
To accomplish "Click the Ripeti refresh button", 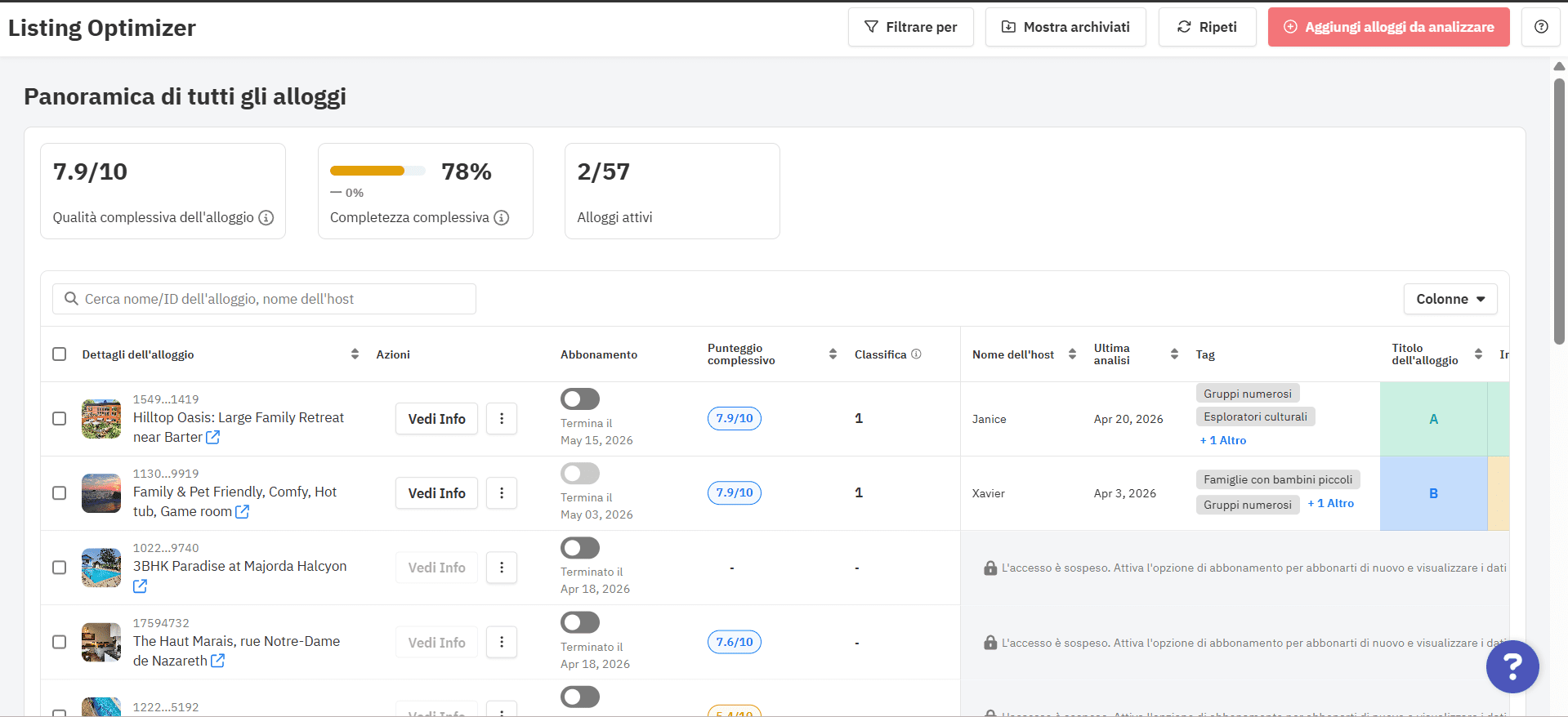I will tap(1207, 27).
